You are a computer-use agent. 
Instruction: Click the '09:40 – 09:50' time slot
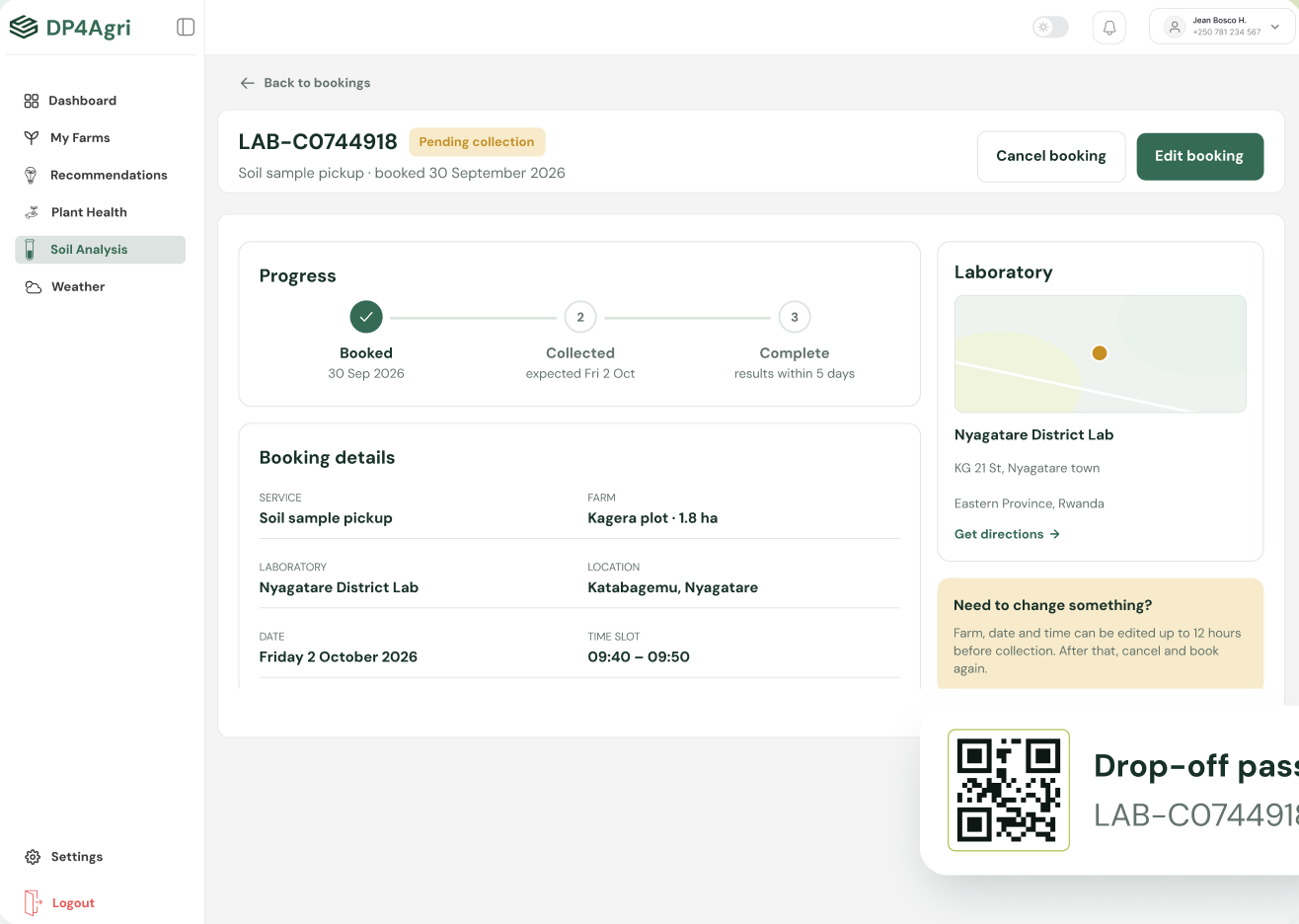(639, 656)
